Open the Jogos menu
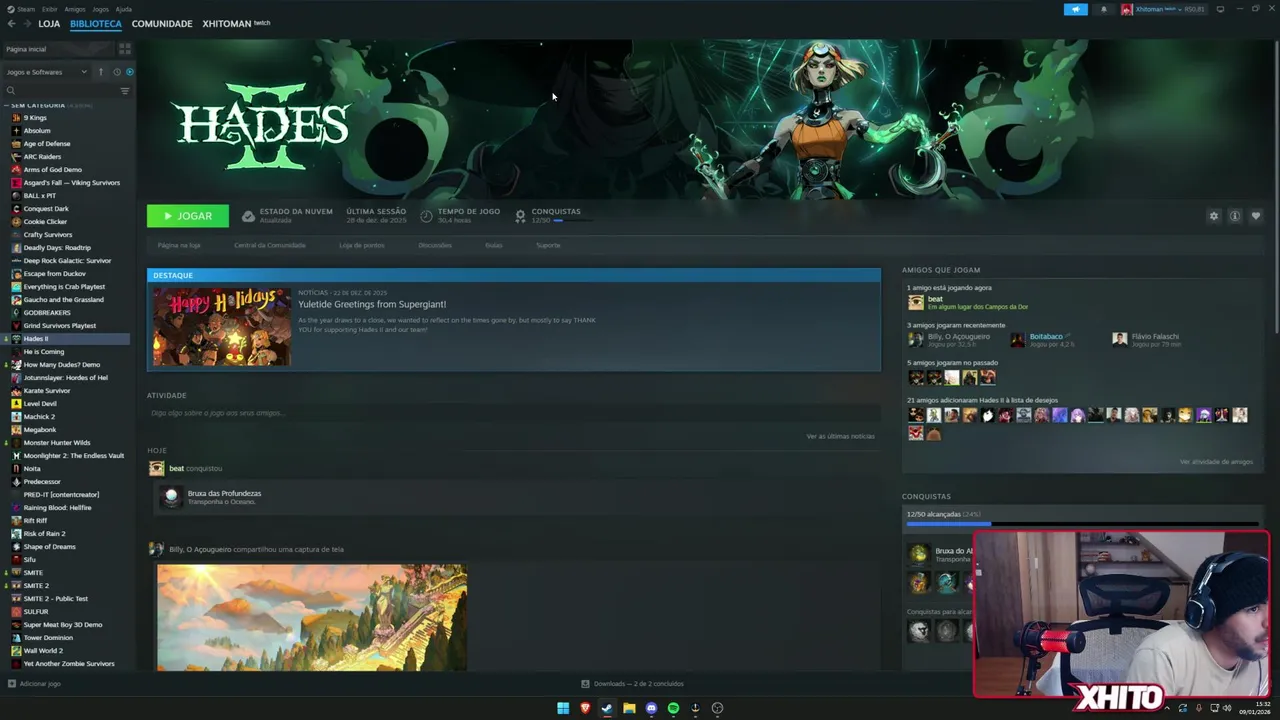The width and height of the screenshot is (1280, 720). click(x=100, y=9)
